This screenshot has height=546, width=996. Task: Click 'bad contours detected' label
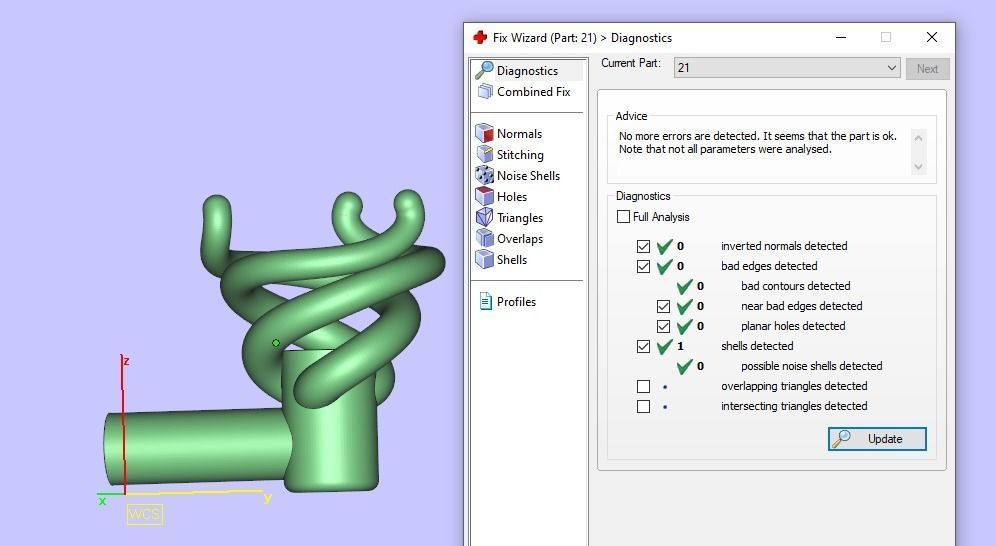(x=795, y=286)
